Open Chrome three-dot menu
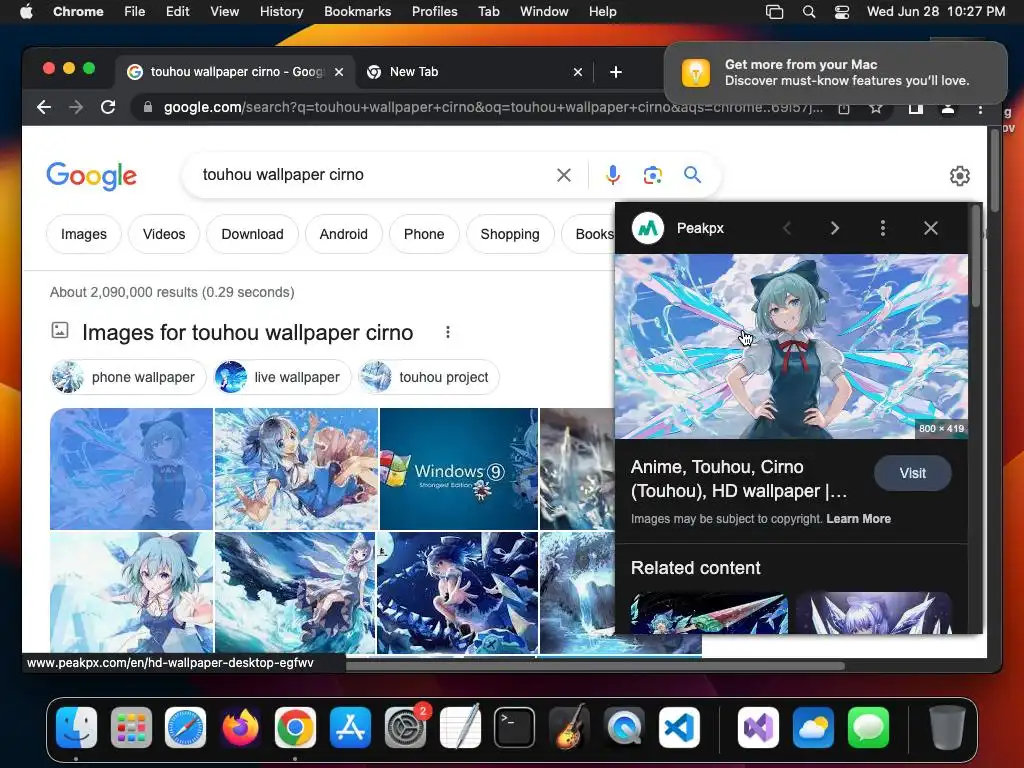 (980, 108)
